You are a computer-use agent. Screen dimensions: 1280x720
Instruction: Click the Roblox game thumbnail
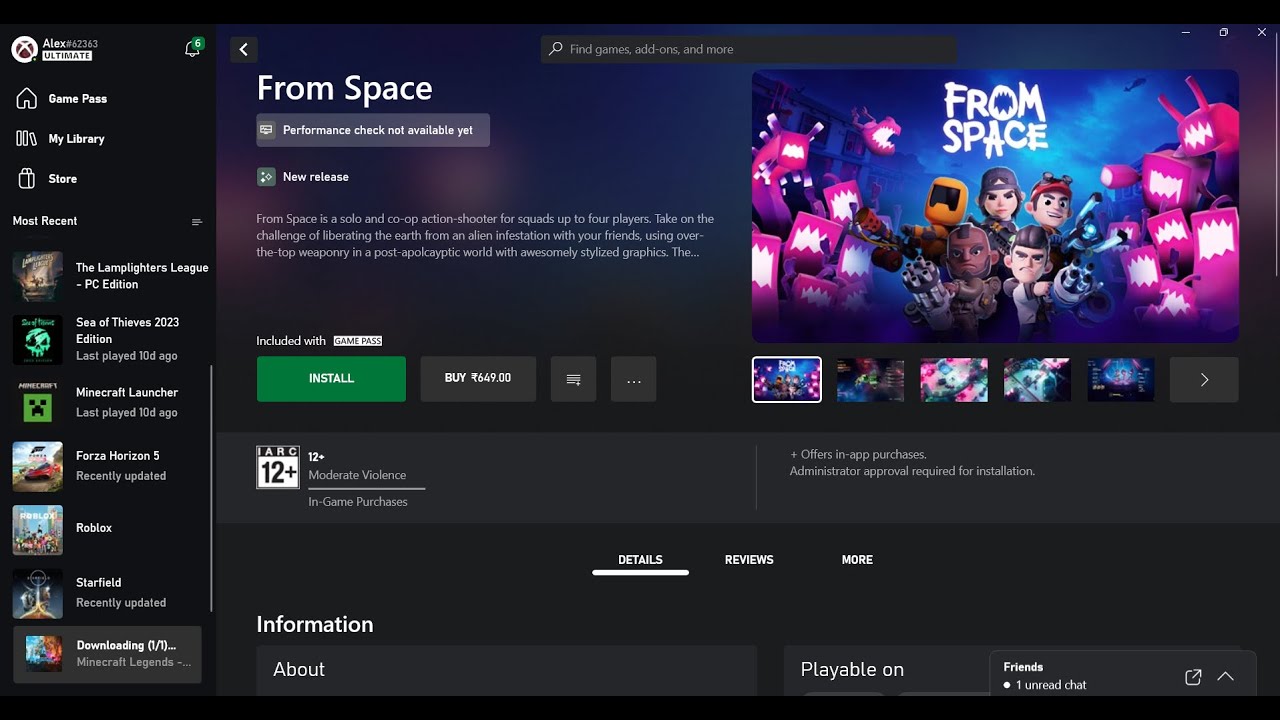click(38, 529)
